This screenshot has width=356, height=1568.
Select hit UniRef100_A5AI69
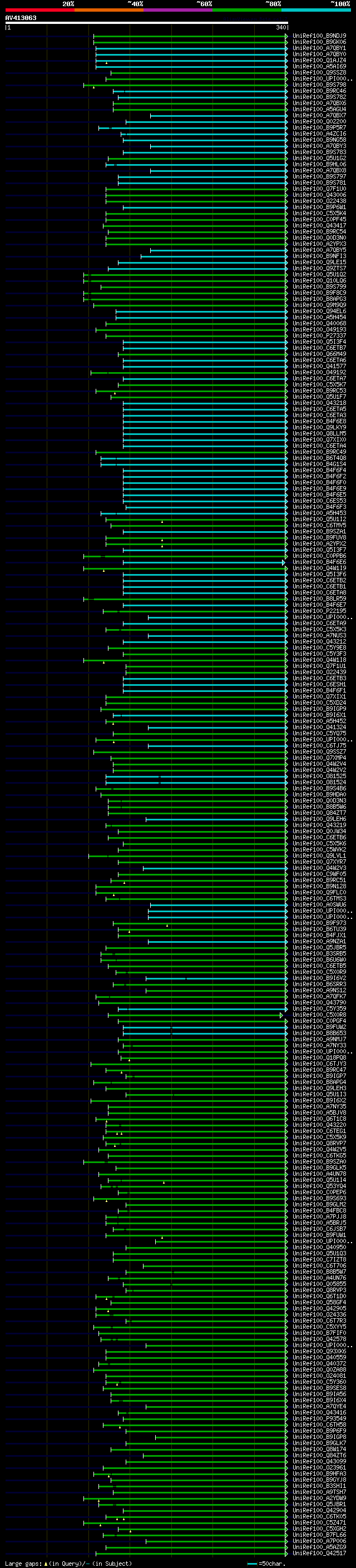pos(319,66)
